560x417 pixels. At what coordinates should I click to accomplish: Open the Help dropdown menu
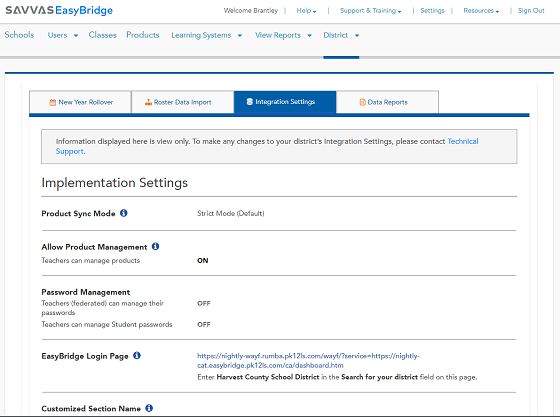(x=306, y=11)
